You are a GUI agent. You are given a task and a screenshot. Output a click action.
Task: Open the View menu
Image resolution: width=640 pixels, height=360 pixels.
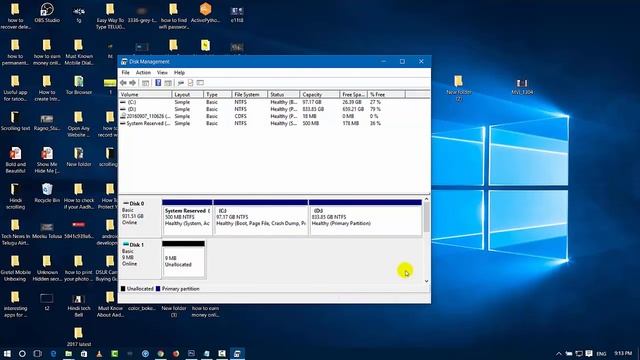(162, 73)
